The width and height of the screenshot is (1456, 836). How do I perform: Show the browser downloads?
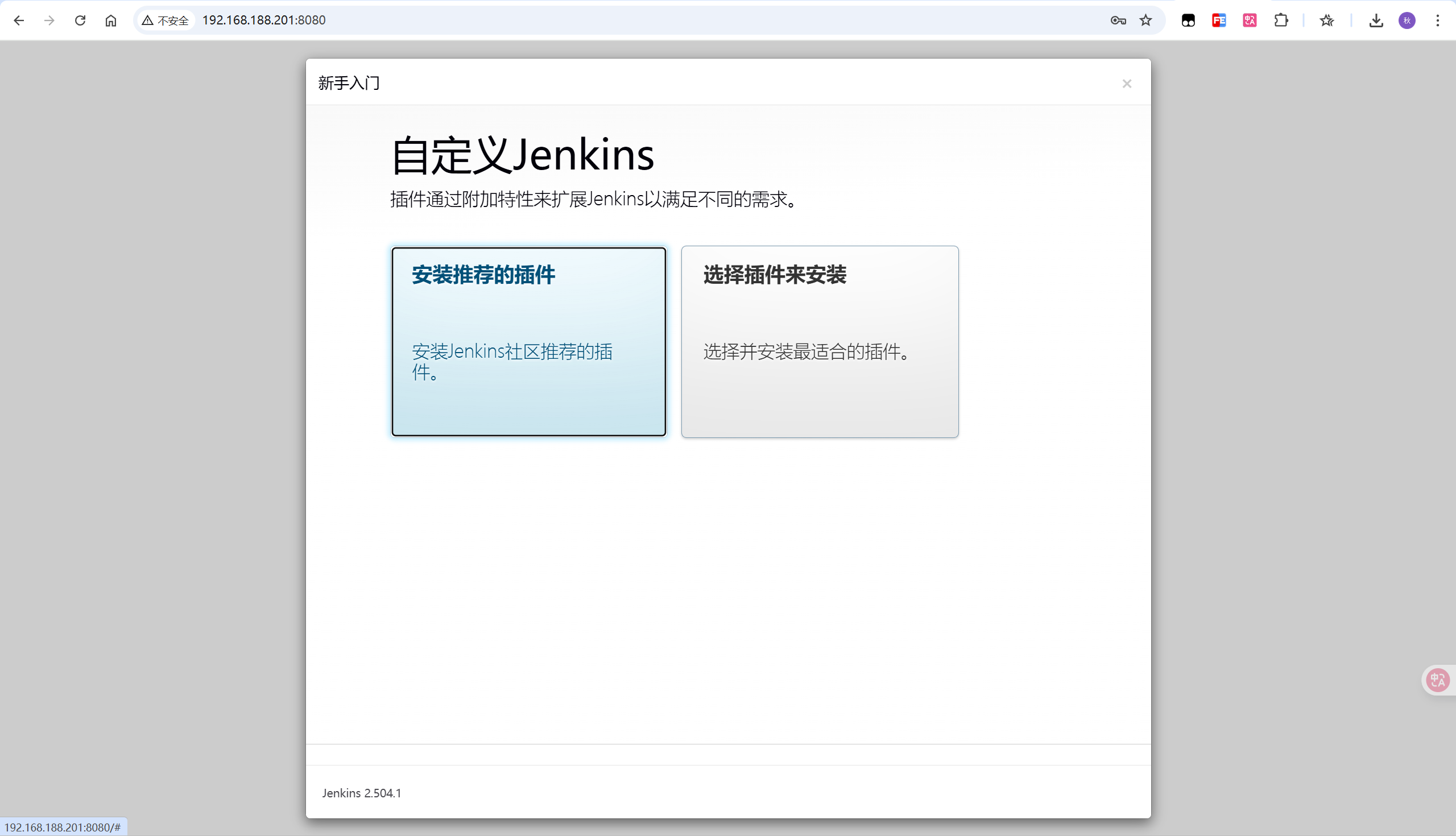1376,20
